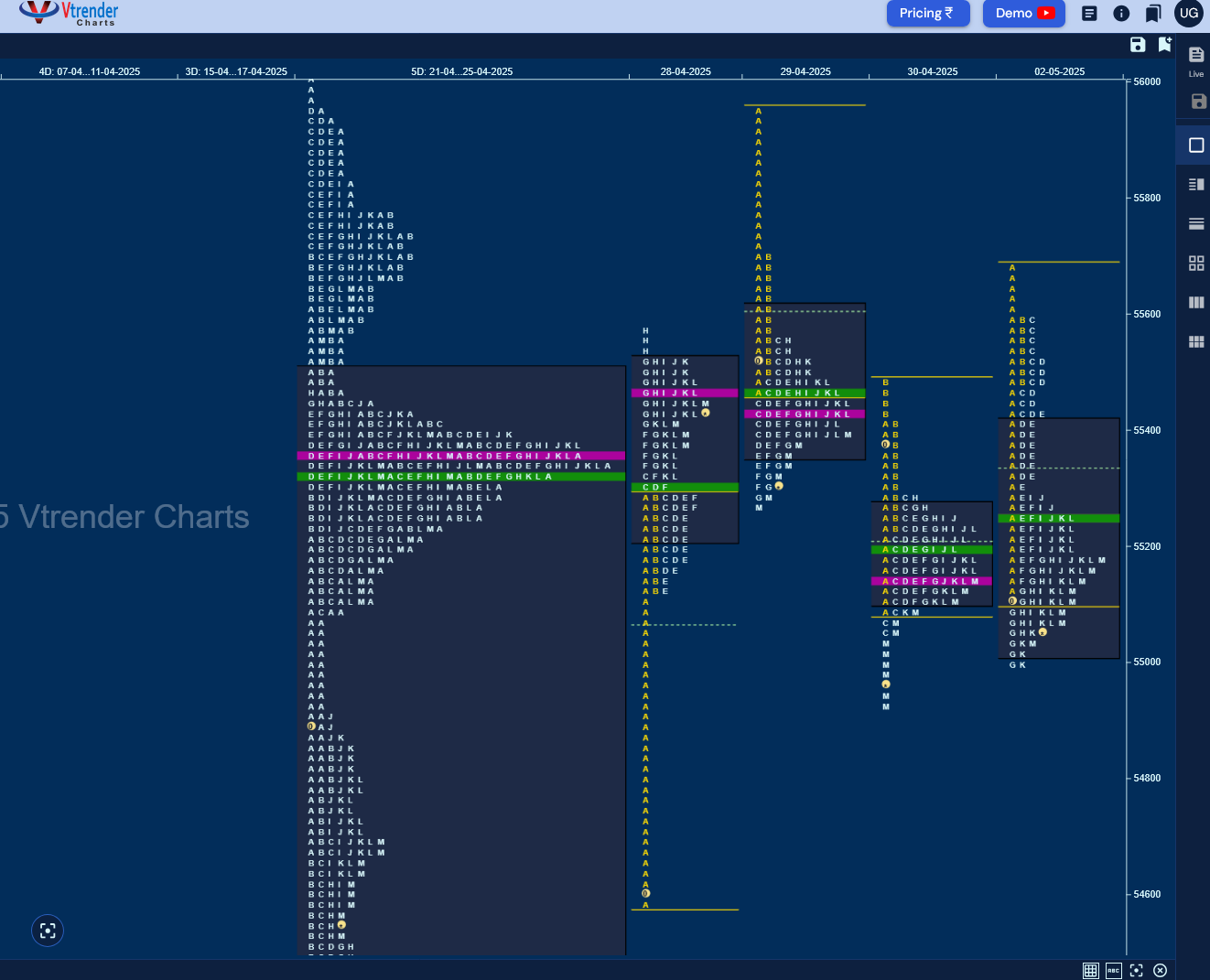This screenshot has width=1210, height=980.
Task: Open the info icon in header
Action: [1121, 13]
